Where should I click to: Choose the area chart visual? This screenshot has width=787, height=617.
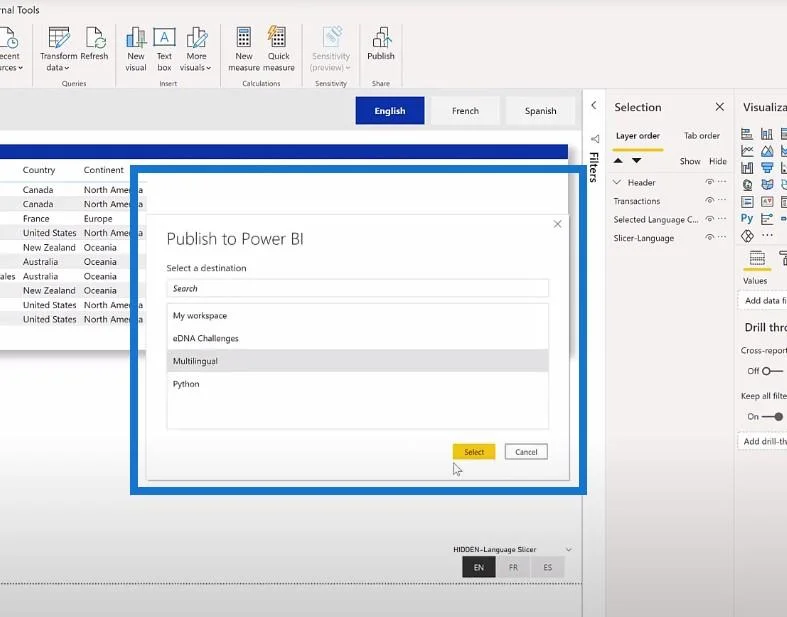pyautogui.click(x=767, y=151)
